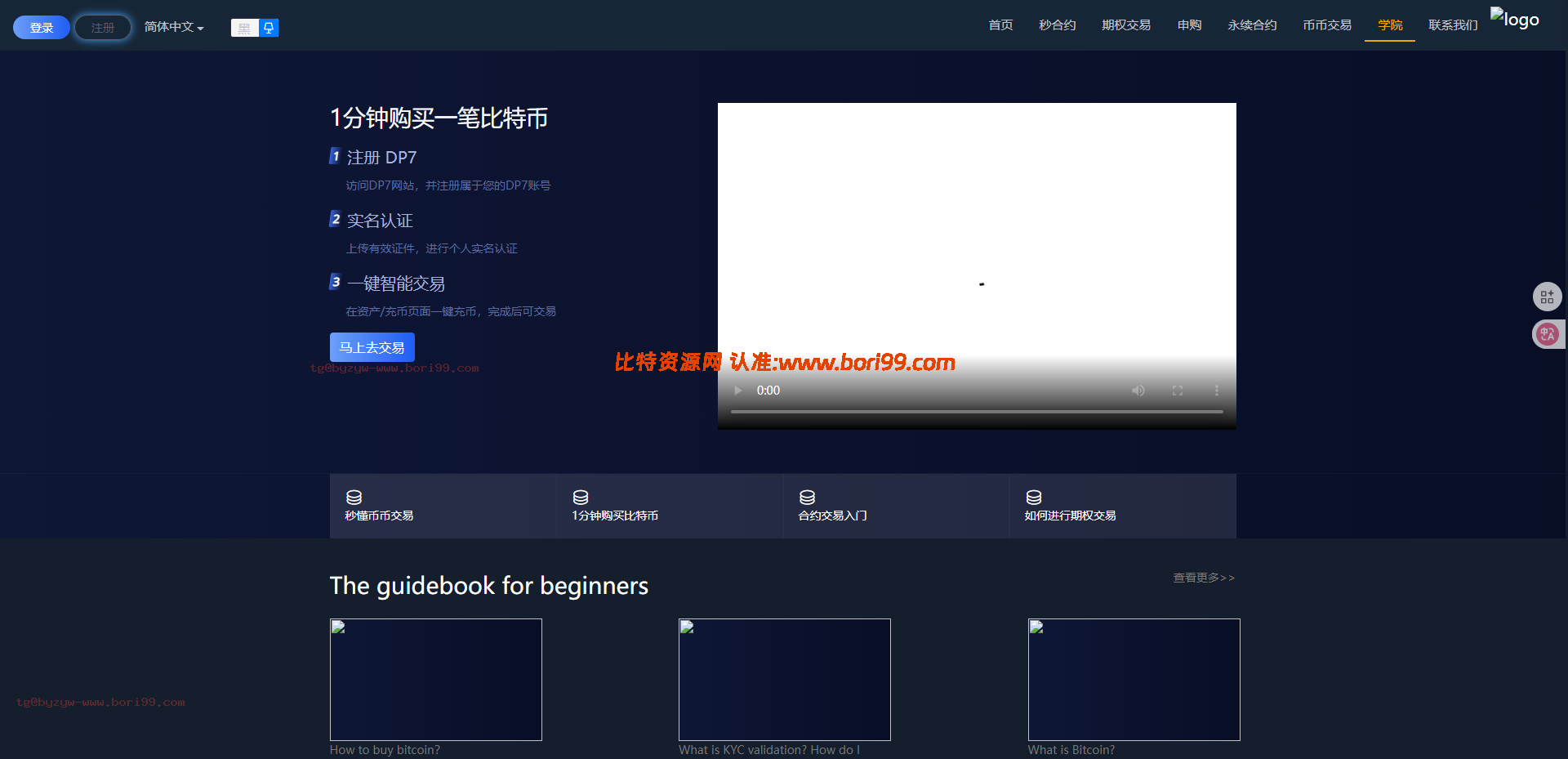Open the How to buy bitcoin thumbnail
1568x759 pixels.
tap(436, 680)
